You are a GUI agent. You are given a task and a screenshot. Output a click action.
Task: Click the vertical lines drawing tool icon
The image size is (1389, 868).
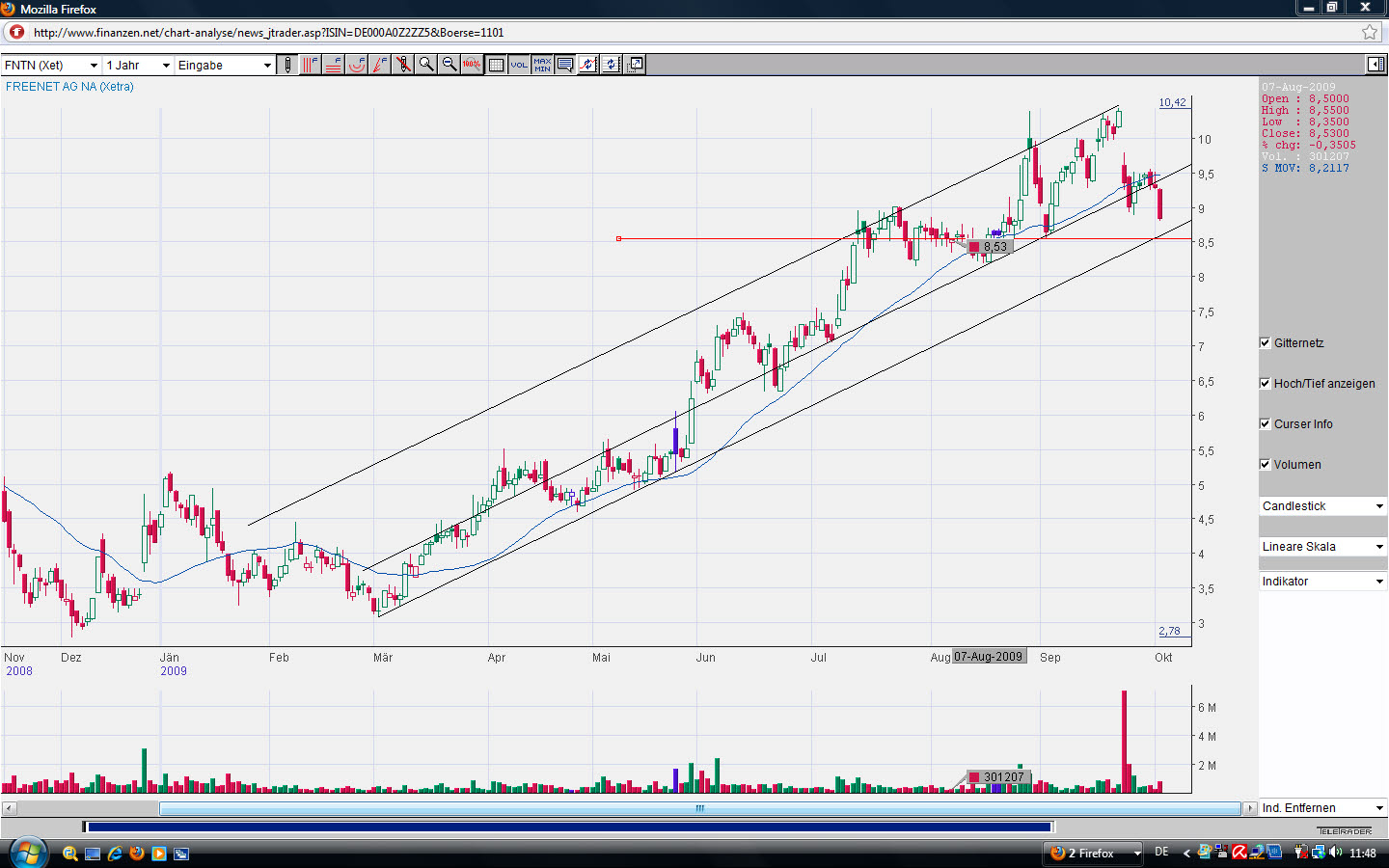[310, 65]
